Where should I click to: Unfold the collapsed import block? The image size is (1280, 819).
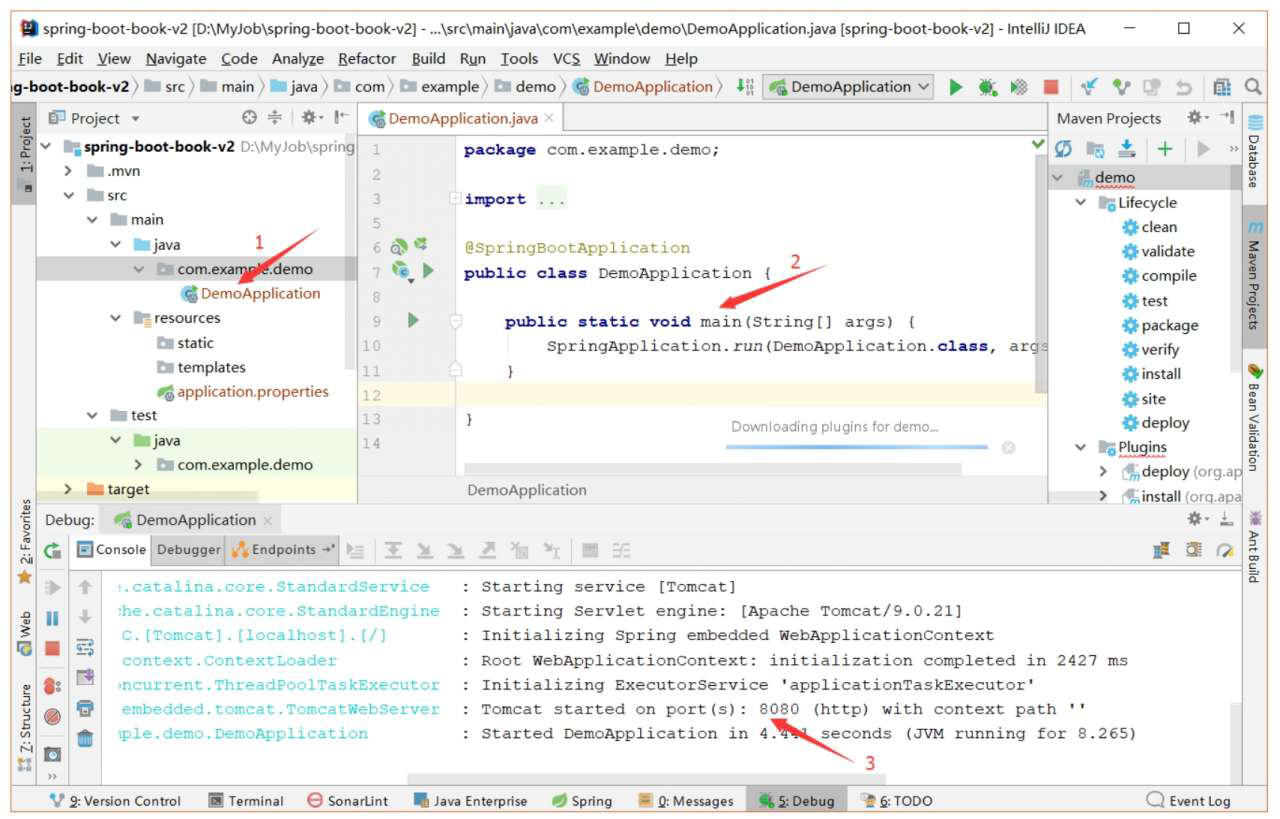pyautogui.click(x=456, y=198)
